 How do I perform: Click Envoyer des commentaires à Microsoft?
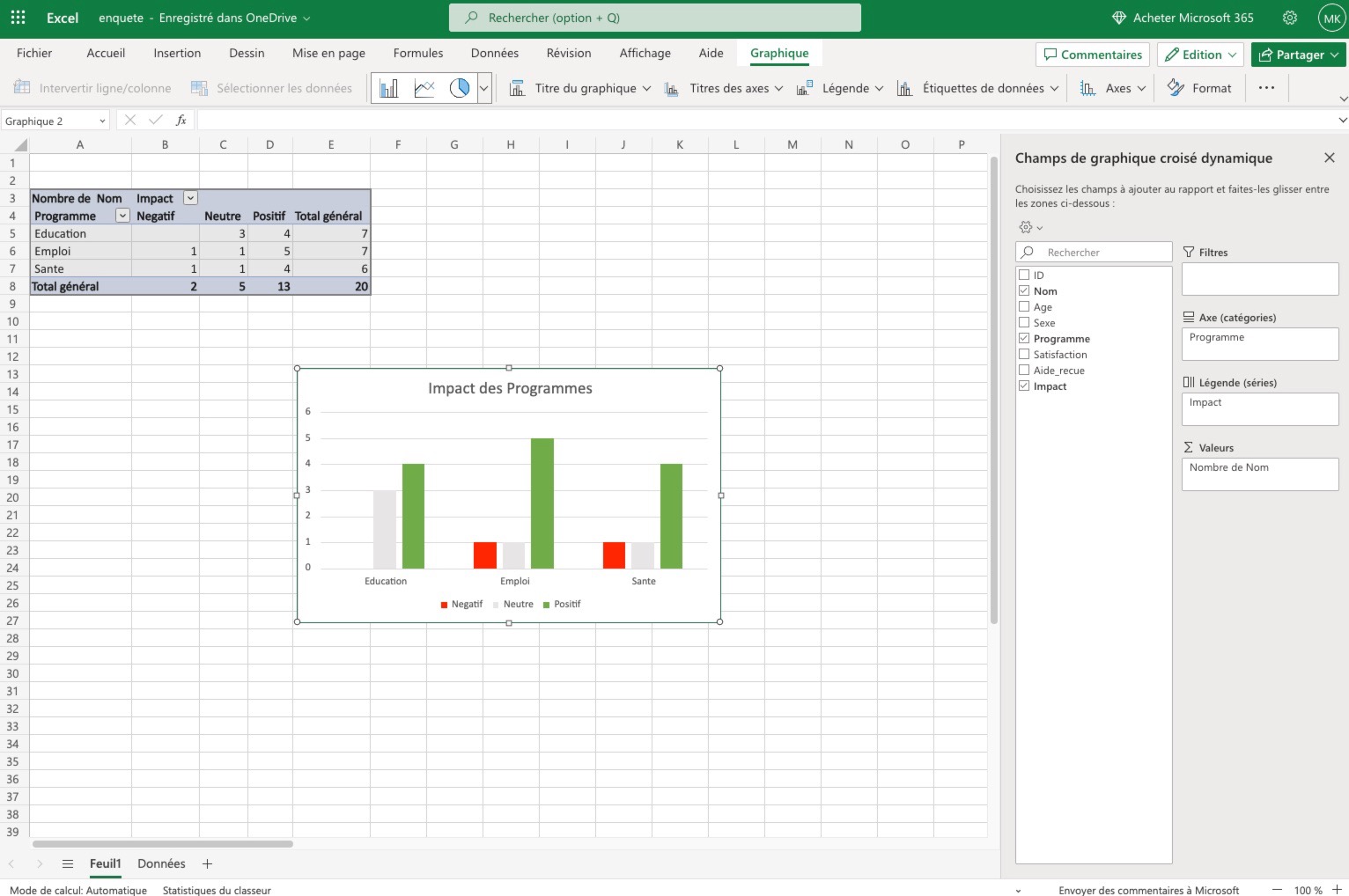coord(1148,890)
